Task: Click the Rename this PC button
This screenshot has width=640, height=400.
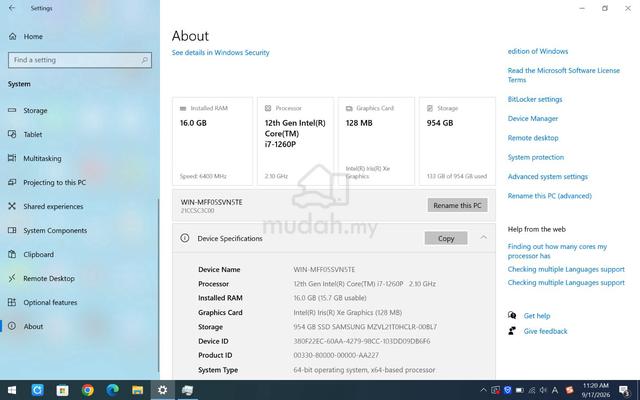Action: (457, 205)
